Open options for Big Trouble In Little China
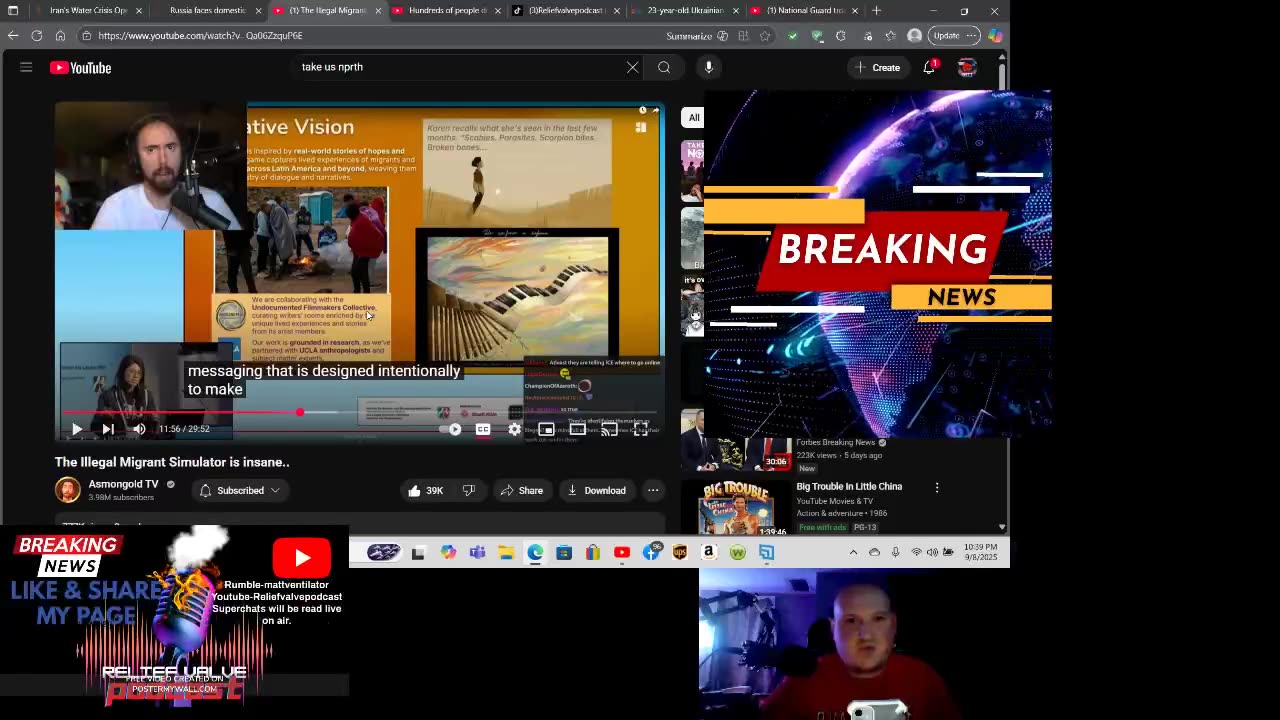Image resolution: width=1280 pixels, height=720 pixels. 937,487
